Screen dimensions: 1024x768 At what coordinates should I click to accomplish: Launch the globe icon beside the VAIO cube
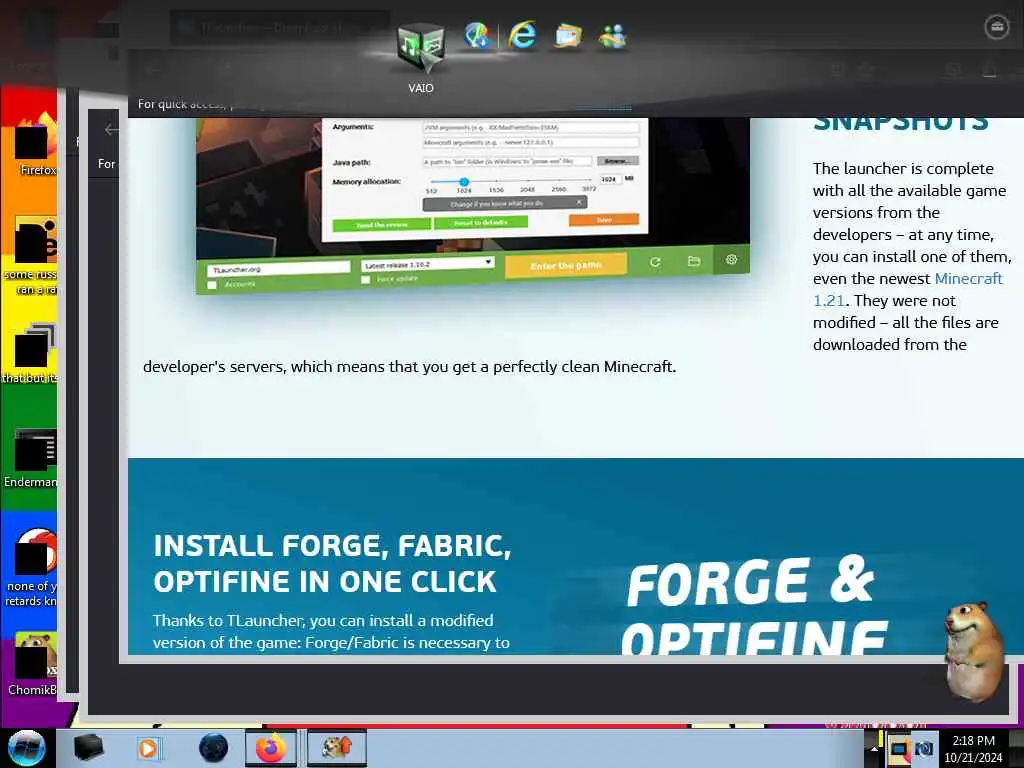pyautogui.click(x=477, y=35)
